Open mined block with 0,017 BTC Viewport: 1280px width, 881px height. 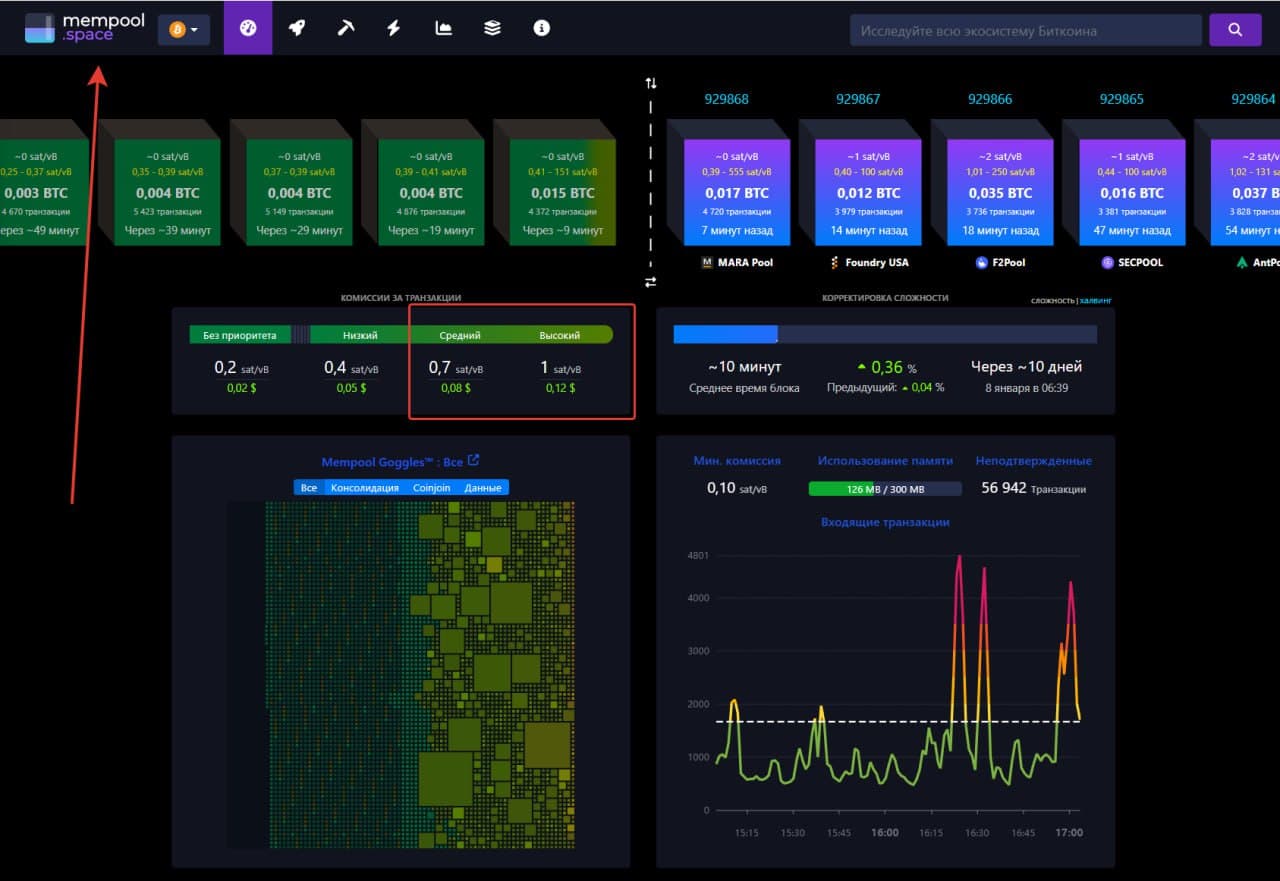(x=736, y=192)
